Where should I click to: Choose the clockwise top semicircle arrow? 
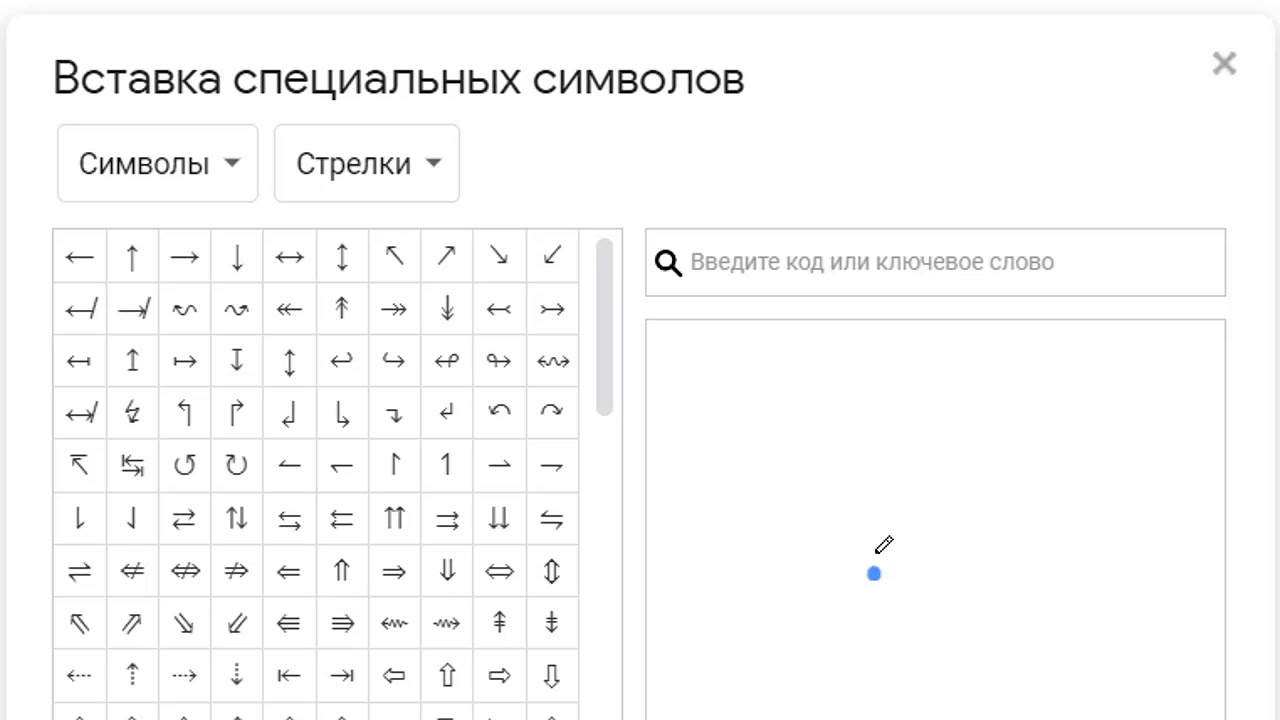click(x=552, y=413)
